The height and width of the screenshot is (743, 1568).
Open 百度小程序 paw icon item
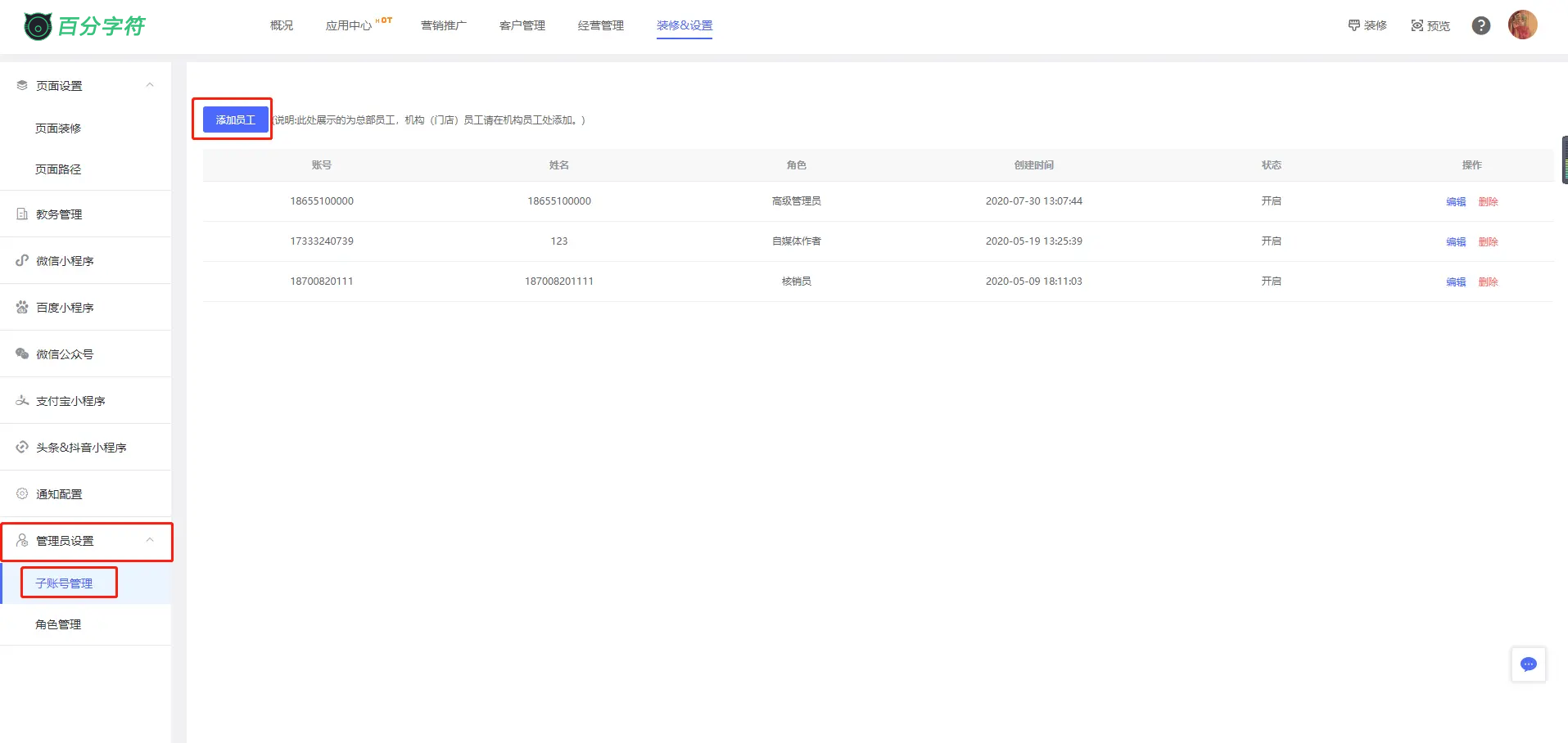point(22,308)
